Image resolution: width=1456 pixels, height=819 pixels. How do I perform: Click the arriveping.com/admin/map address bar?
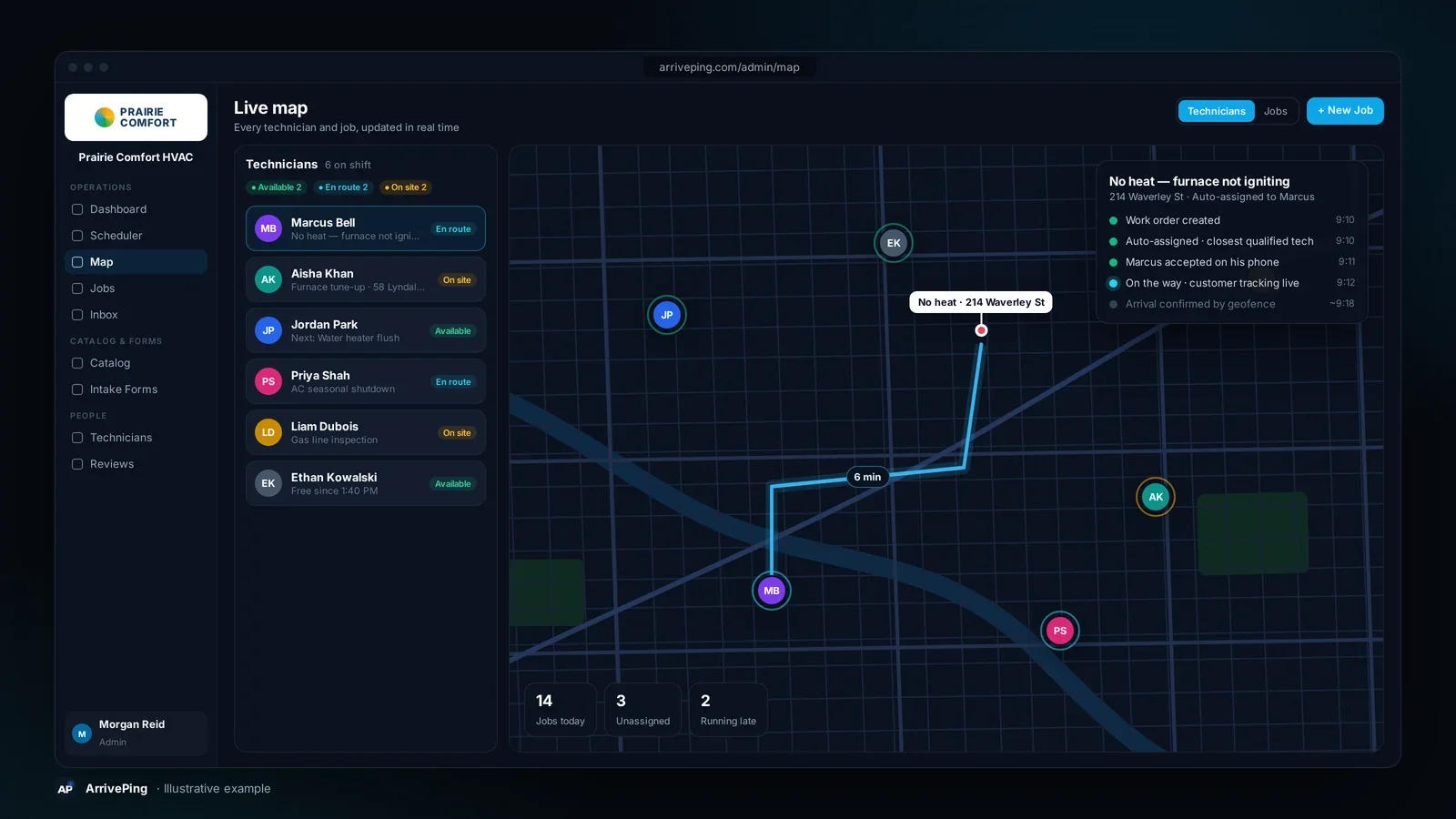729,67
